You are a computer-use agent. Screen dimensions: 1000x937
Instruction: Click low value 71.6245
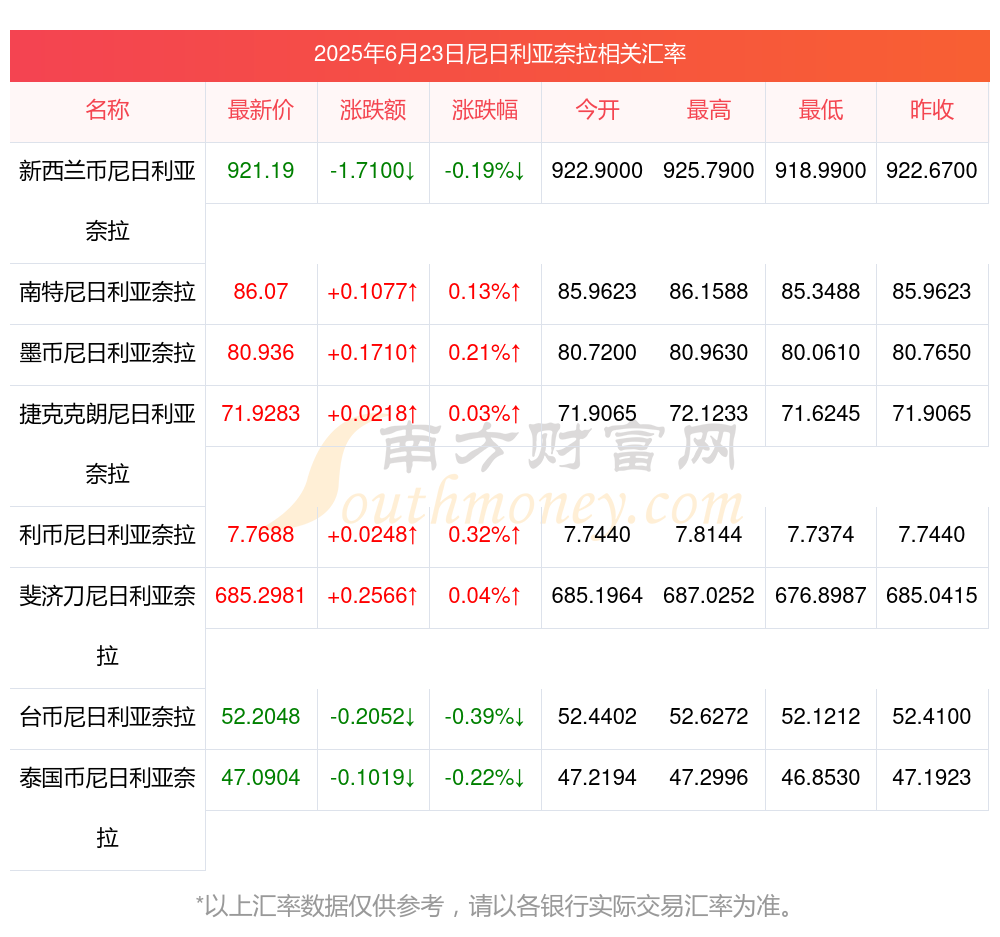pyautogui.click(x=821, y=414)
